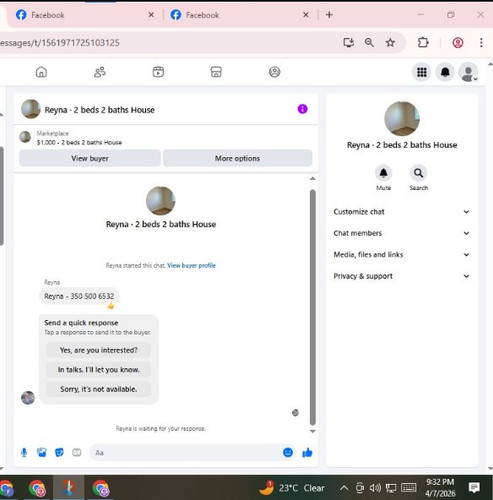
Task: Open the taskbar network icon
Action: point(391,488)
